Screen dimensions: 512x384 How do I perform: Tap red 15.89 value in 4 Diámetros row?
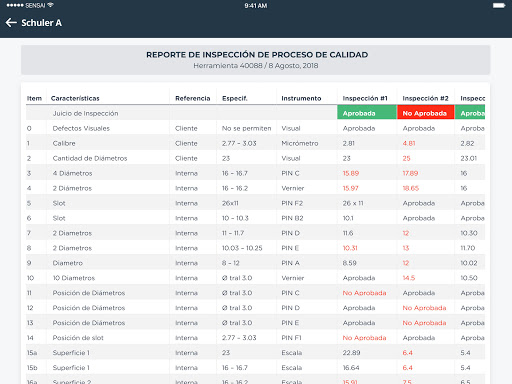pyautogui.click(x=351, y=173)
